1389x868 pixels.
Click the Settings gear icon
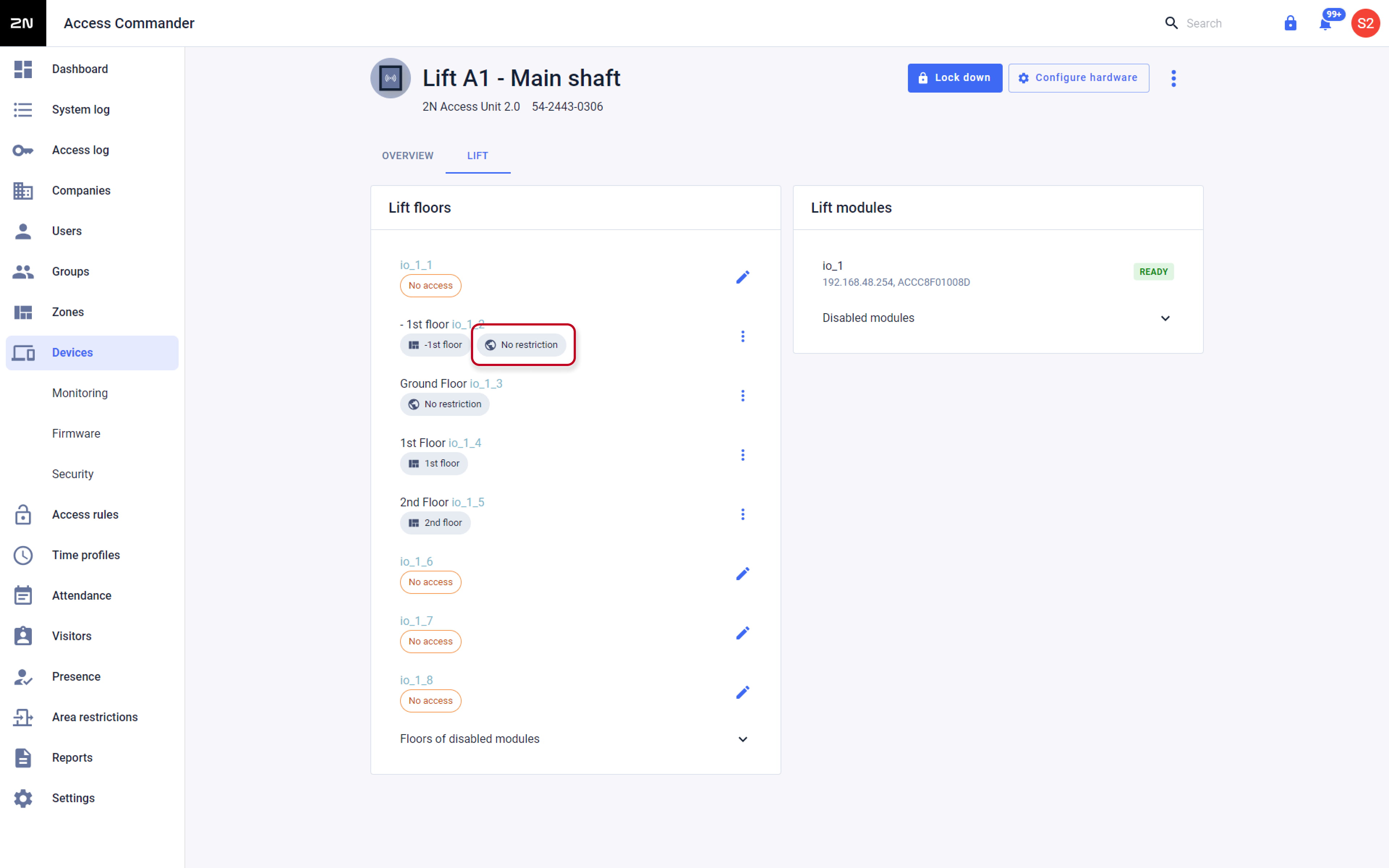click(23, 799)
